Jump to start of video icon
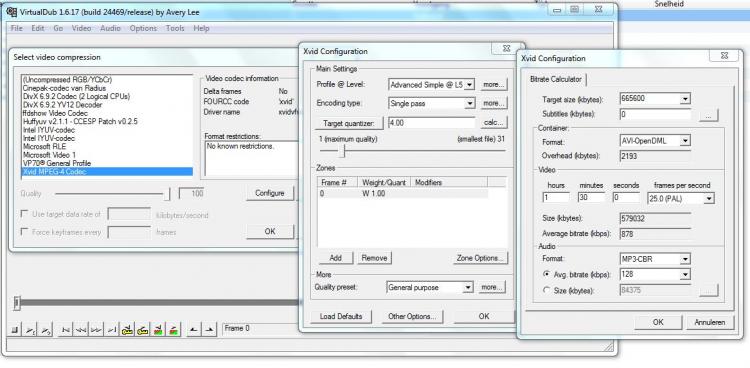 coord(65,330)
